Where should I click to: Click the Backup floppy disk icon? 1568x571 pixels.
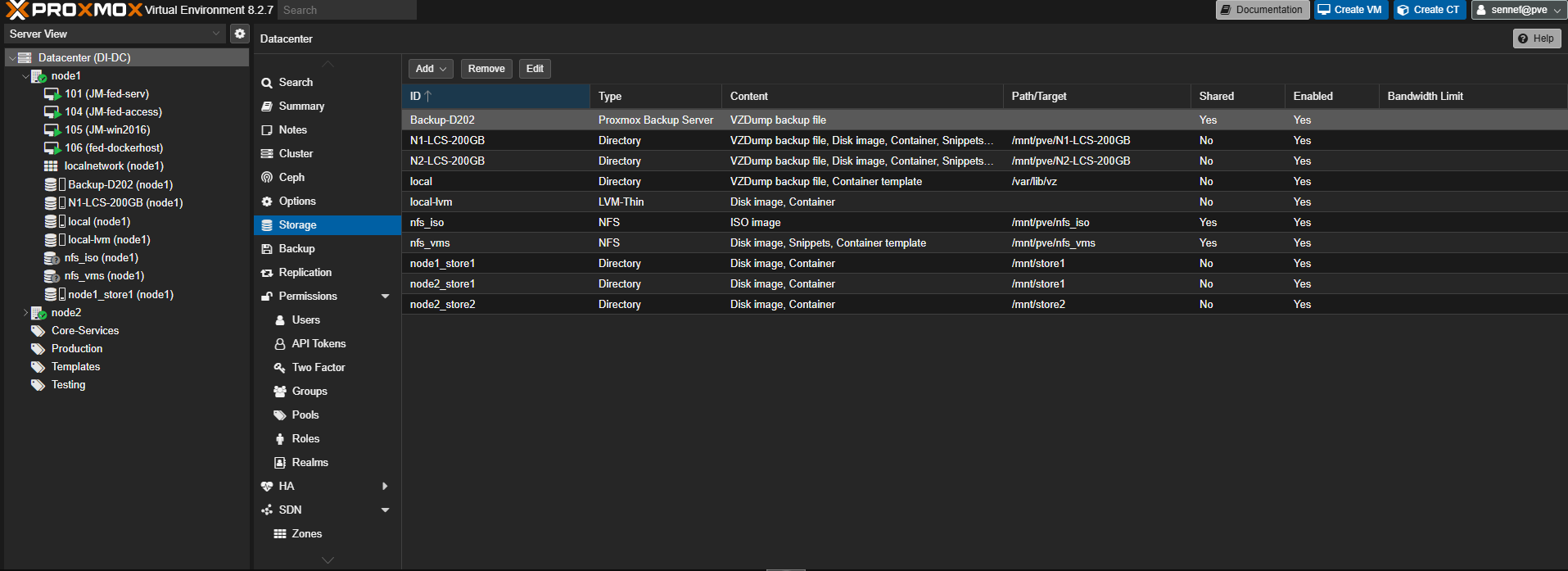click(x=267, y=249)
